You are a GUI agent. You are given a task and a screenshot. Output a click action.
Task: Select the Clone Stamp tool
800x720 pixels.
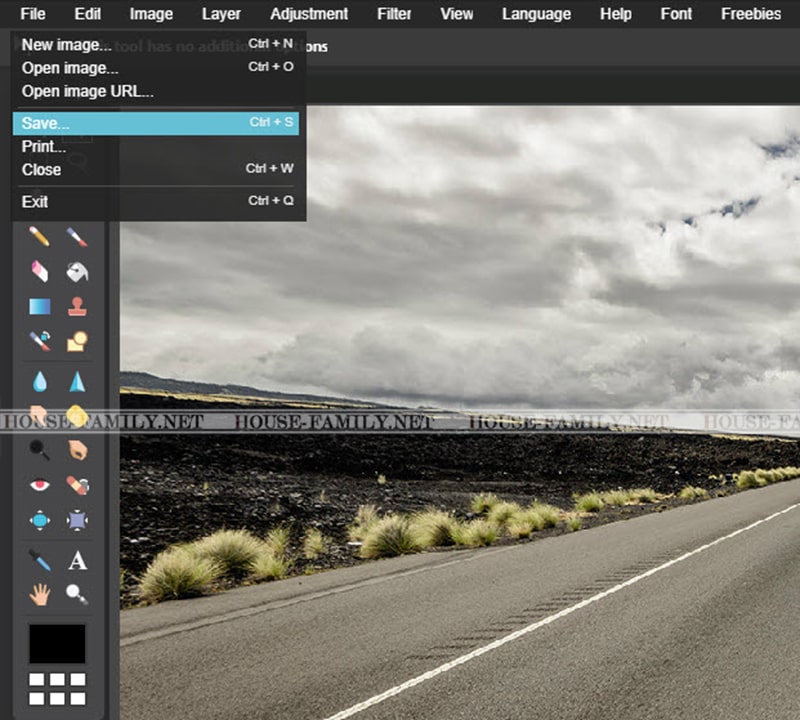tap(77, 306)
